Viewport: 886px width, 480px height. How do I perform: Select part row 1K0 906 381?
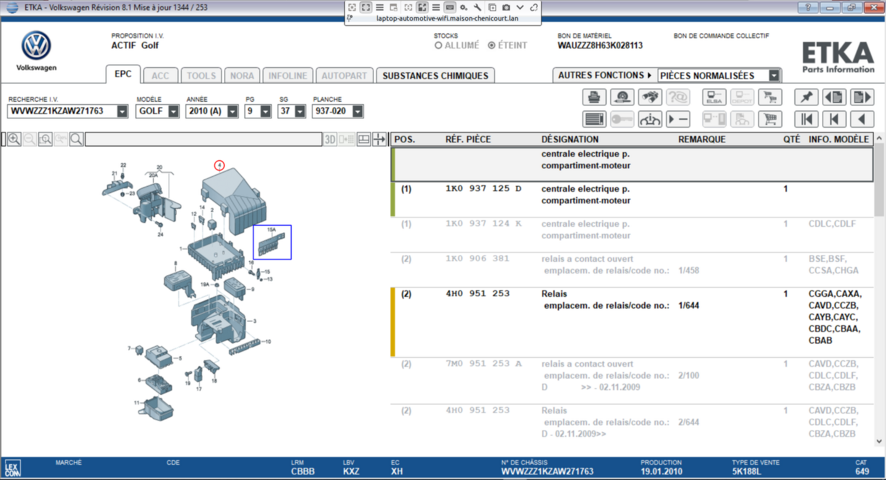coord(632,270)
